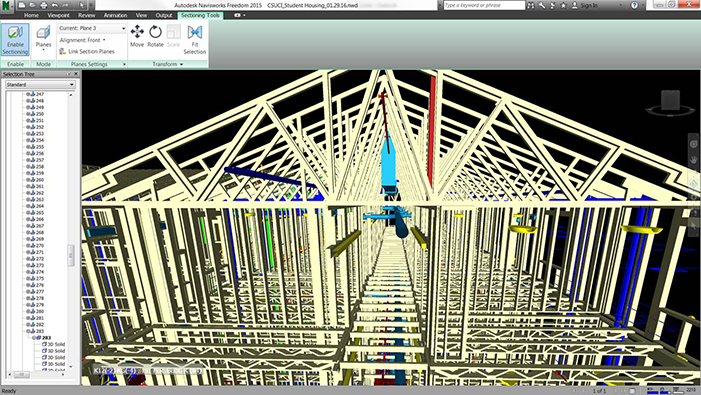Open the Current: Plane 3 dropdown

92,28
